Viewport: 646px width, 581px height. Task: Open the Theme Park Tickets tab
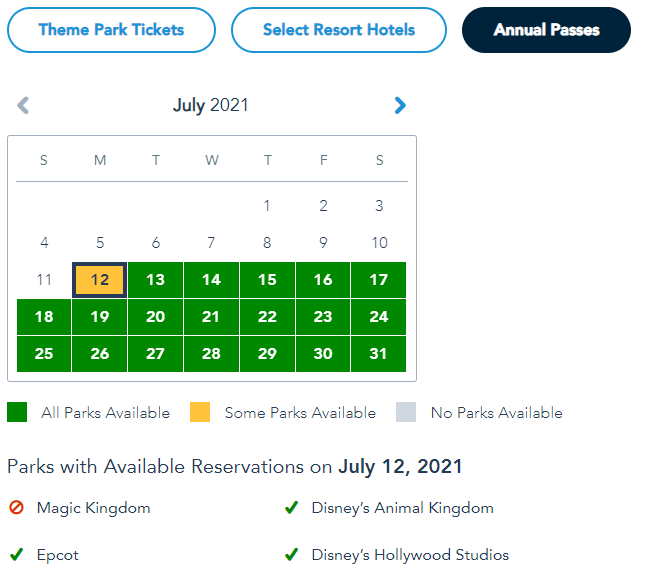pos(111,30)
